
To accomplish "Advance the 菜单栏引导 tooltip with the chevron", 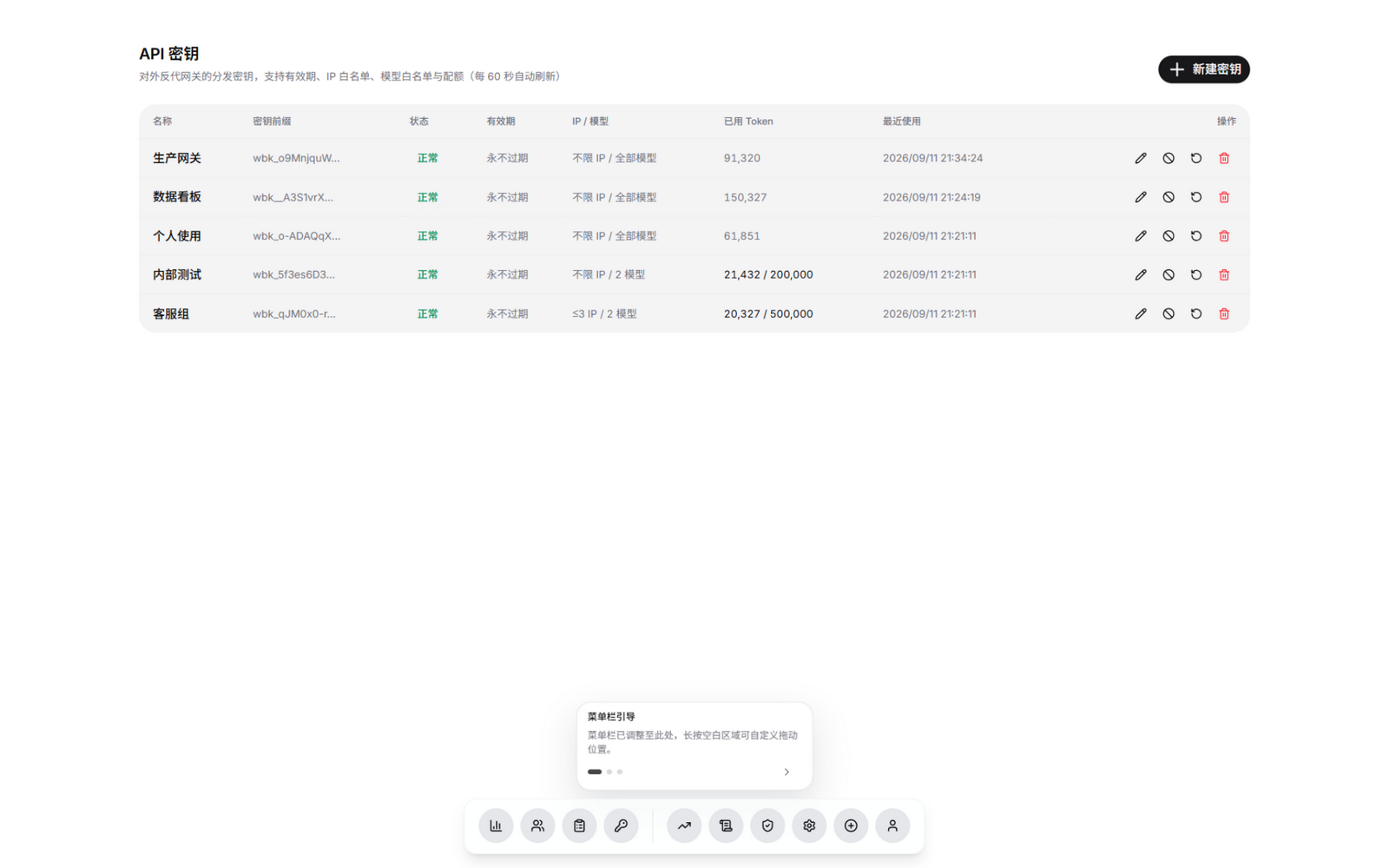I will 787,772.
